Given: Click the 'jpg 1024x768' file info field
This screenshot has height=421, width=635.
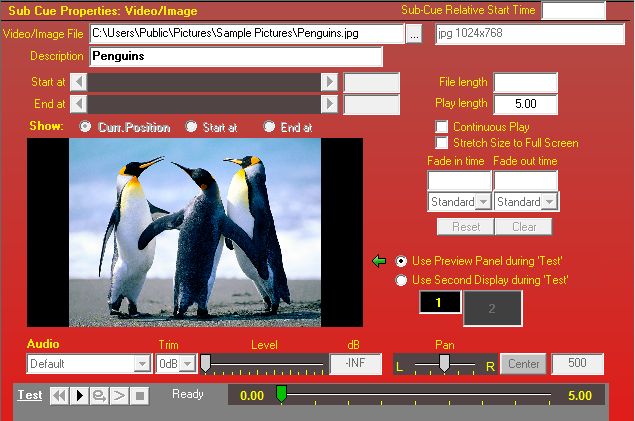Looking at the screenshot, I should tap(530, 34).
